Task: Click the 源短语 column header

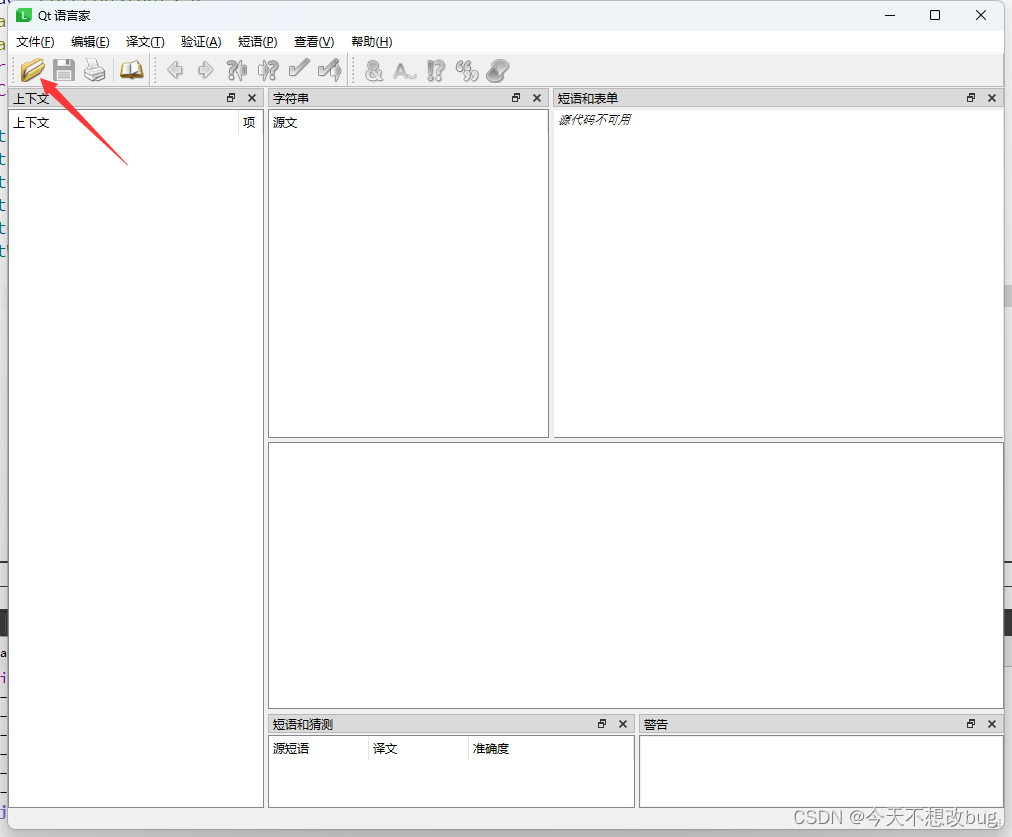Action: coord(319,749)
